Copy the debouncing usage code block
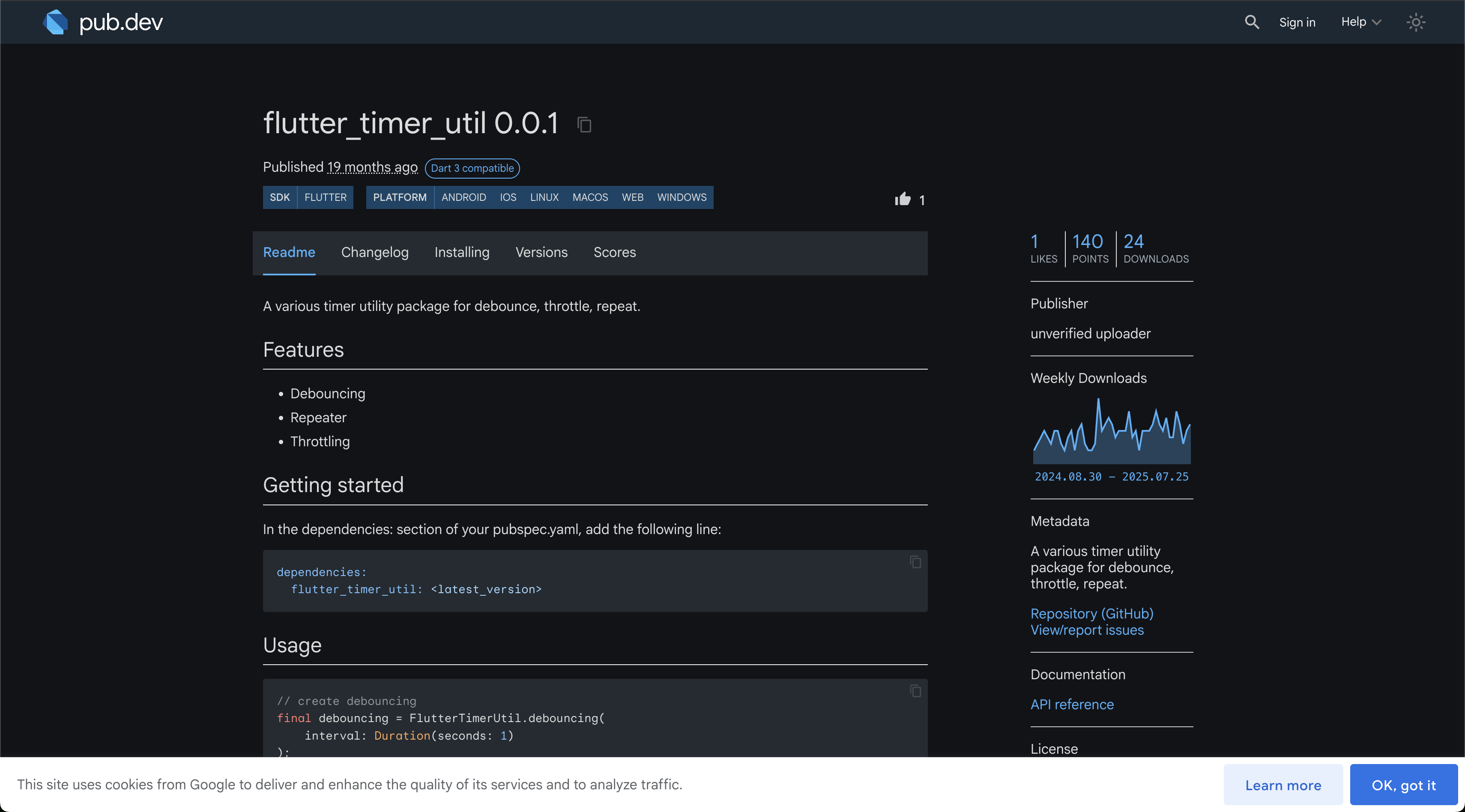 (915, 691)
